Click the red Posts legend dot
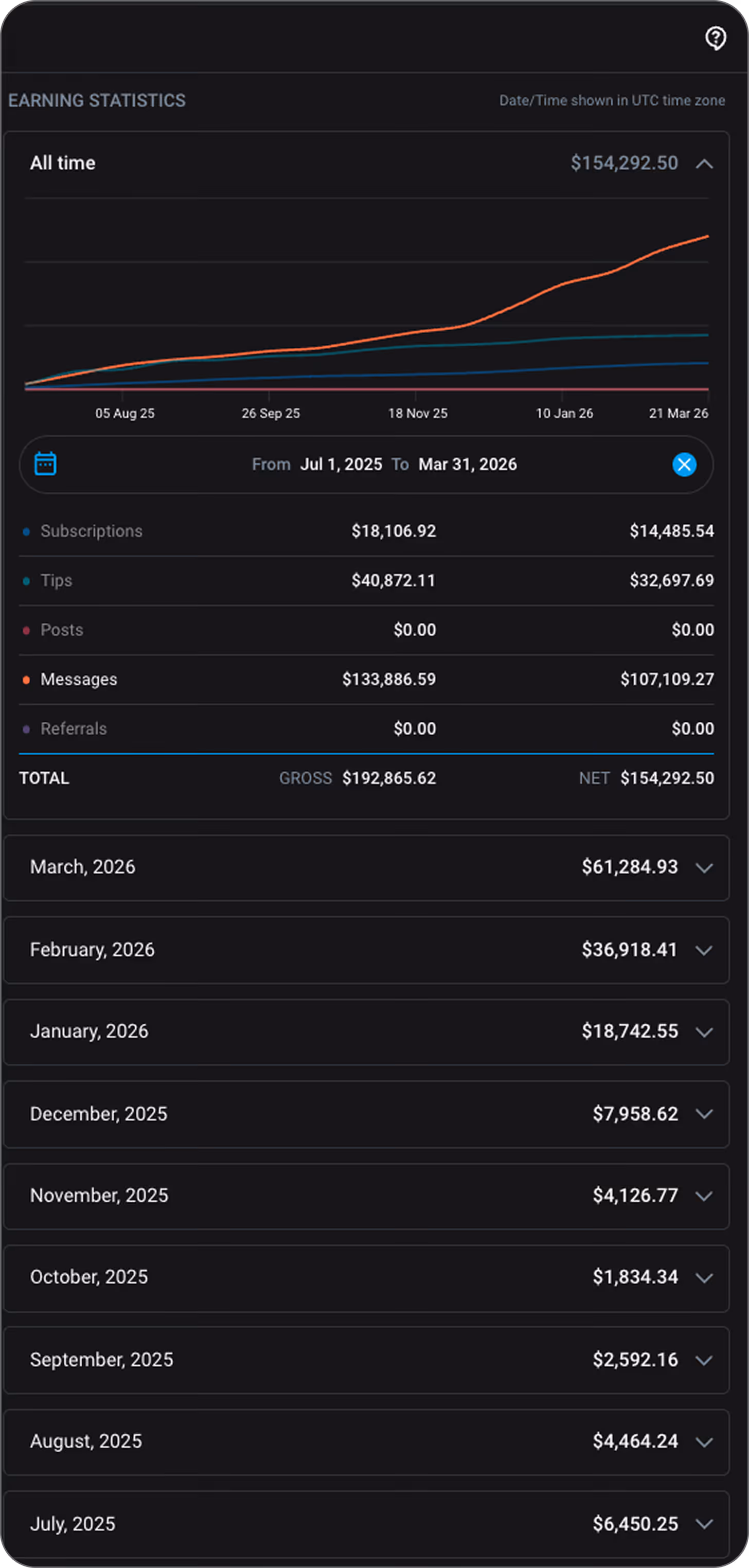The width and height of the screenshot is (749, 1568). [26, 630]
